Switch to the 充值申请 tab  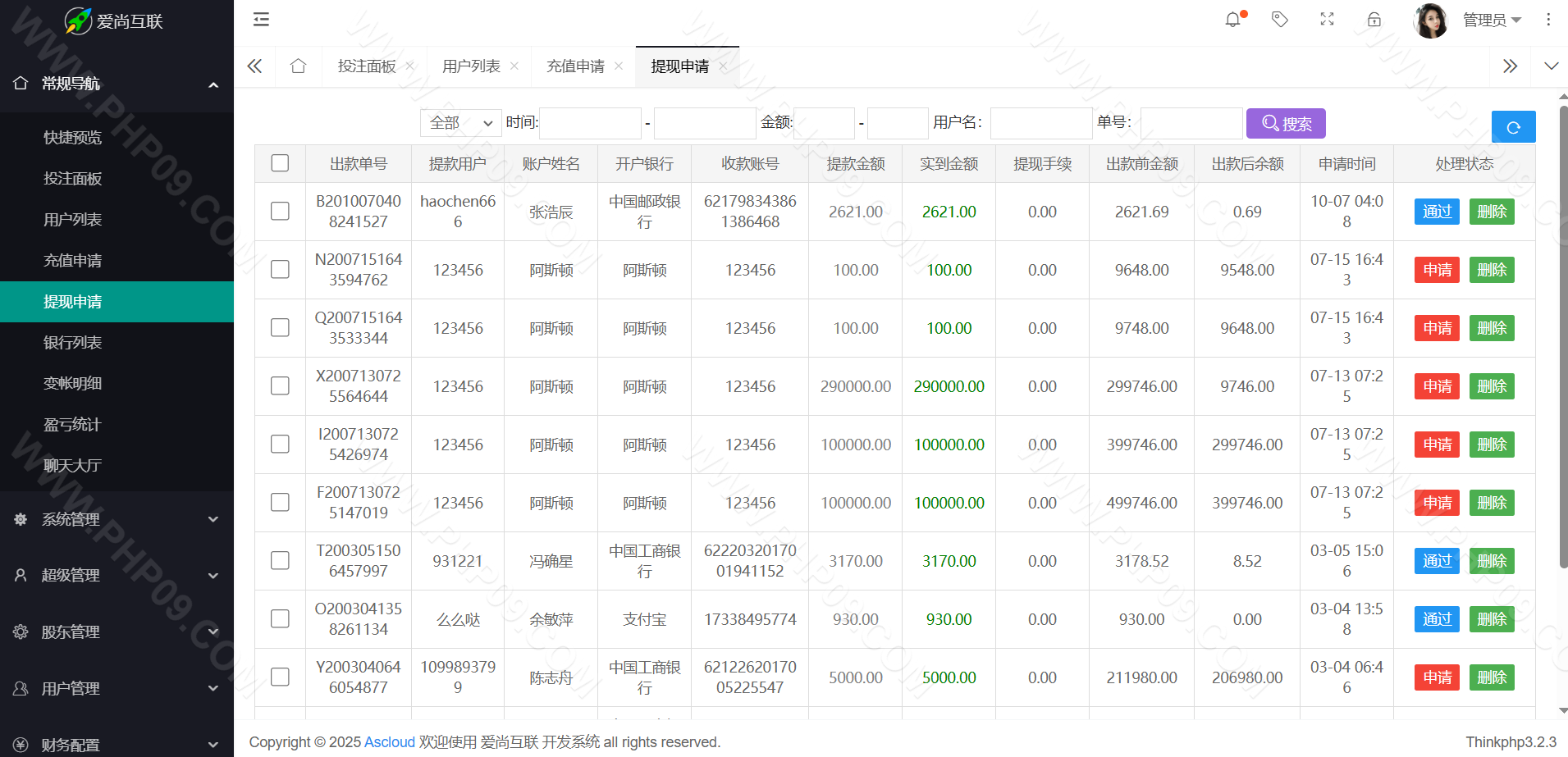coord(575,66)
